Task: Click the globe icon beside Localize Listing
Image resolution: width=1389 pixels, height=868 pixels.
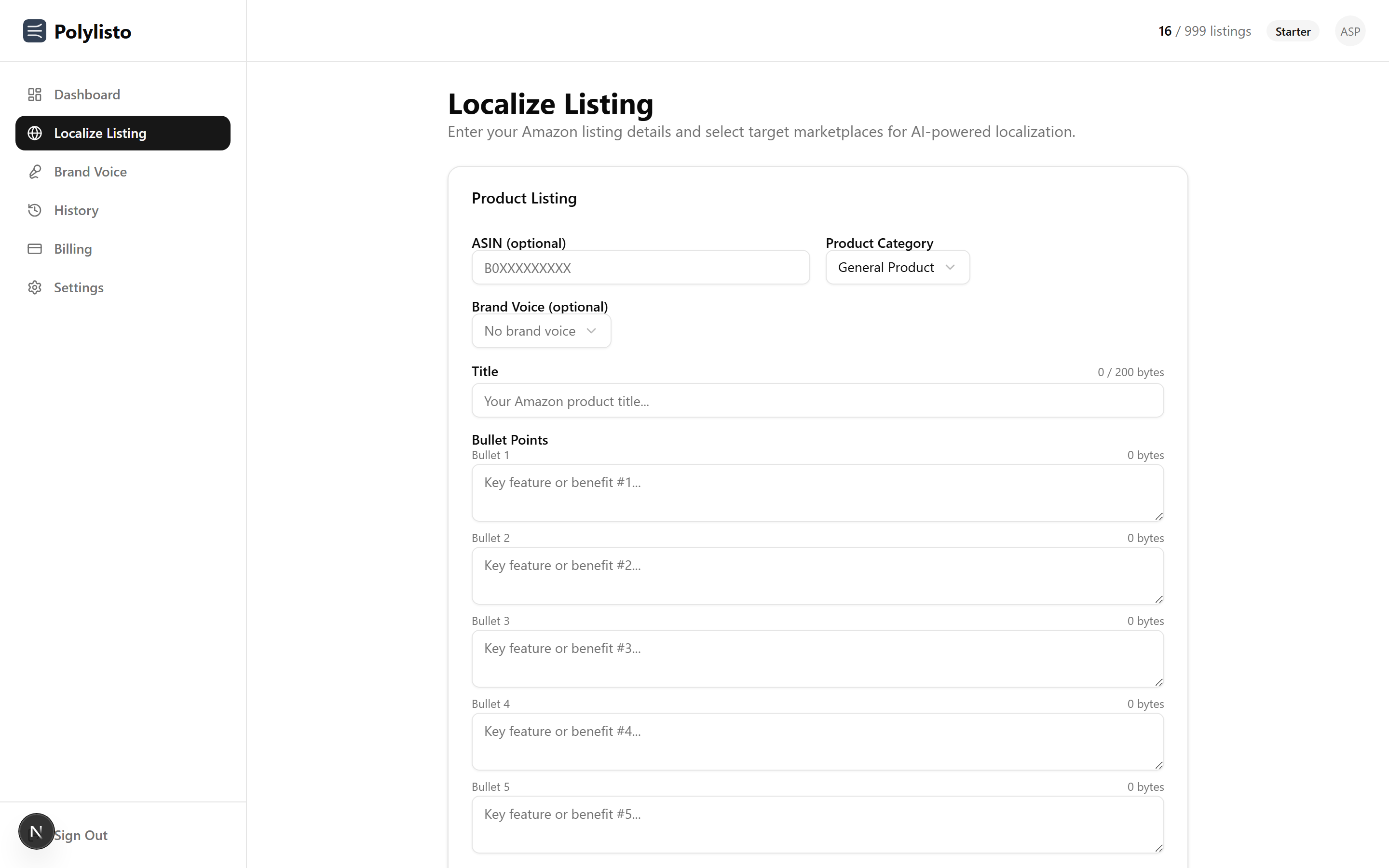Action: coord(35,133)
